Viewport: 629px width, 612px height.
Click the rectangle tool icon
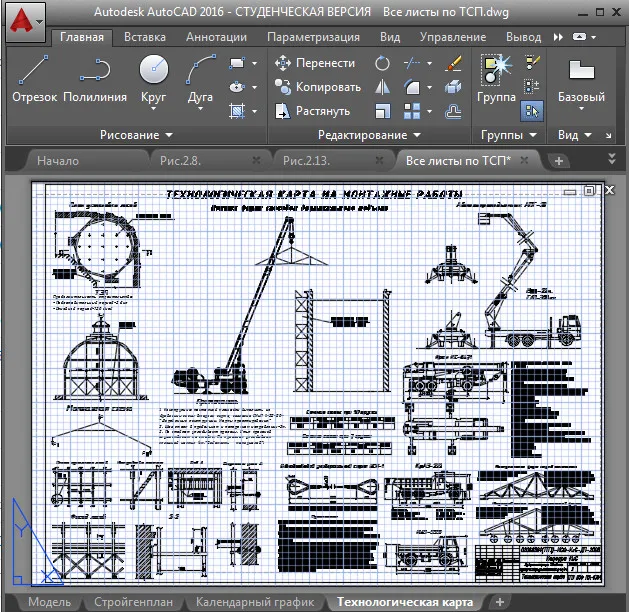(237, 63)
